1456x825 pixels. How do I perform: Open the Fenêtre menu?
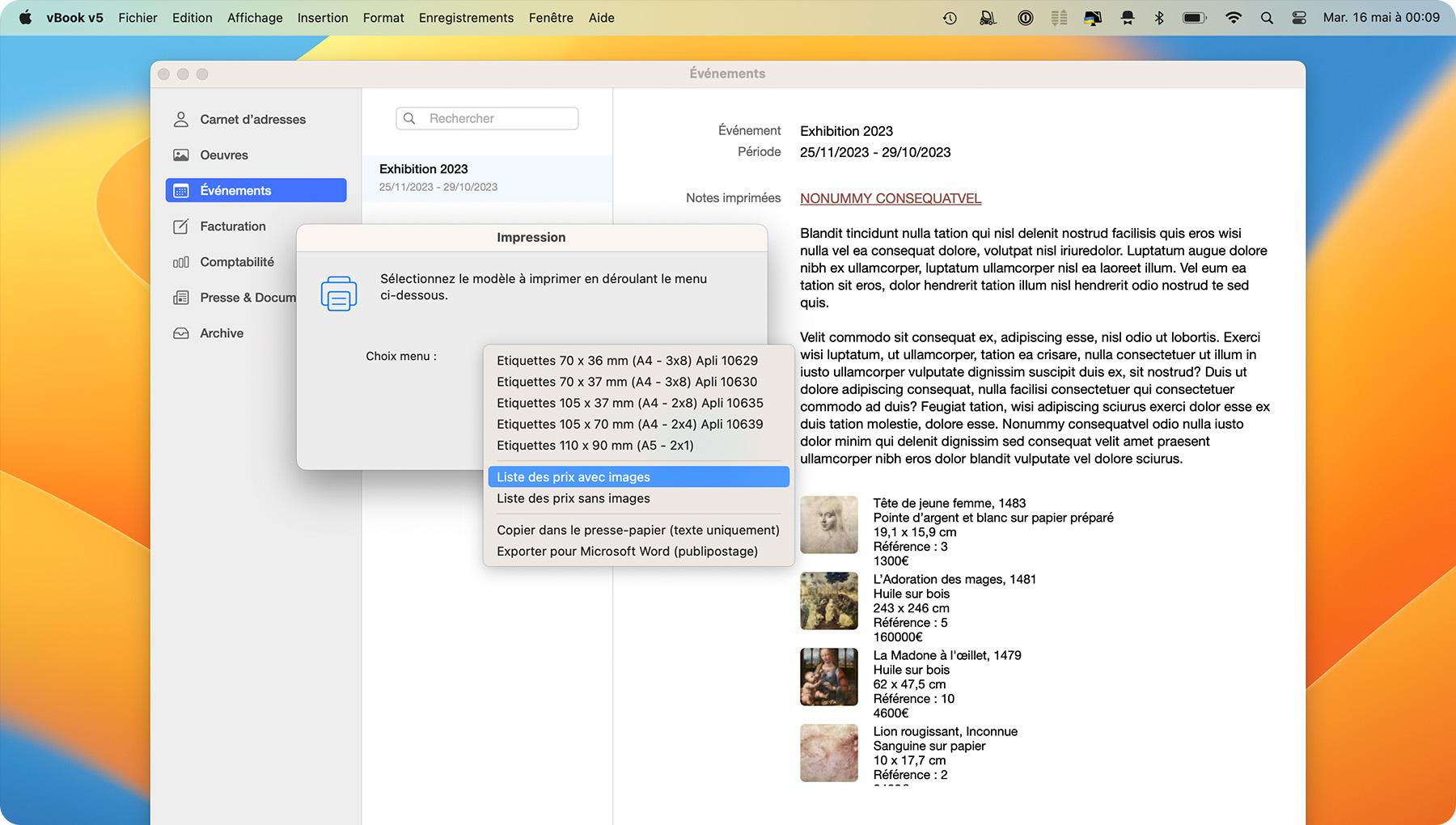[551, 18]
